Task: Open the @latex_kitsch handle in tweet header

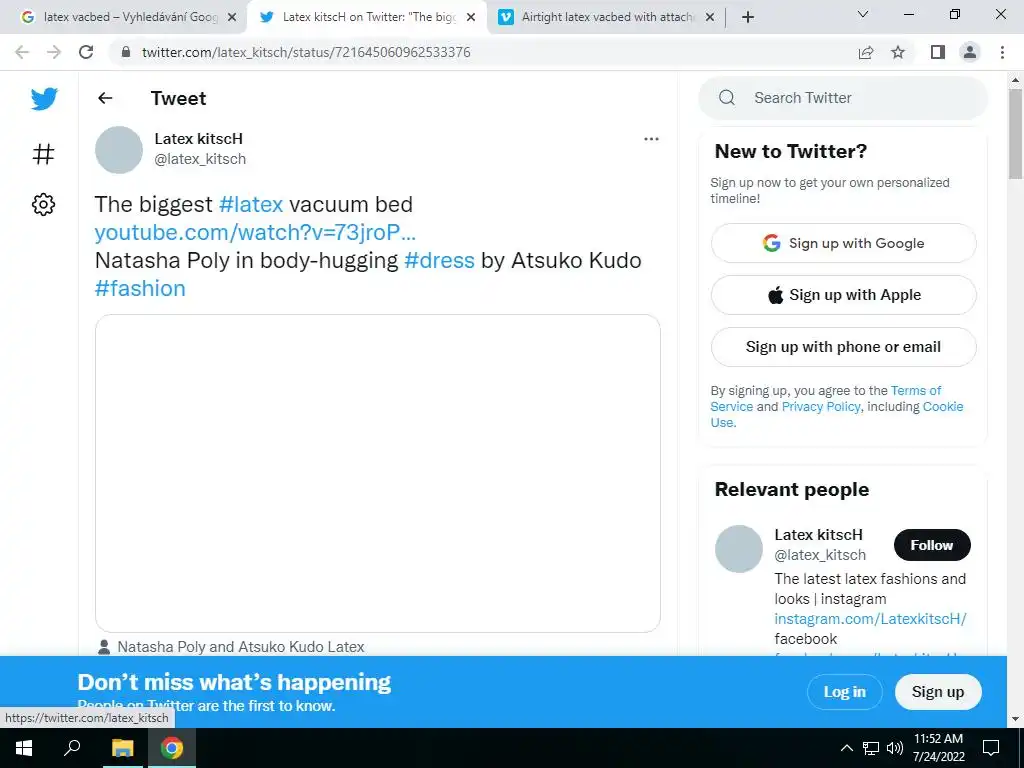Action: click(x=200, y=159)
